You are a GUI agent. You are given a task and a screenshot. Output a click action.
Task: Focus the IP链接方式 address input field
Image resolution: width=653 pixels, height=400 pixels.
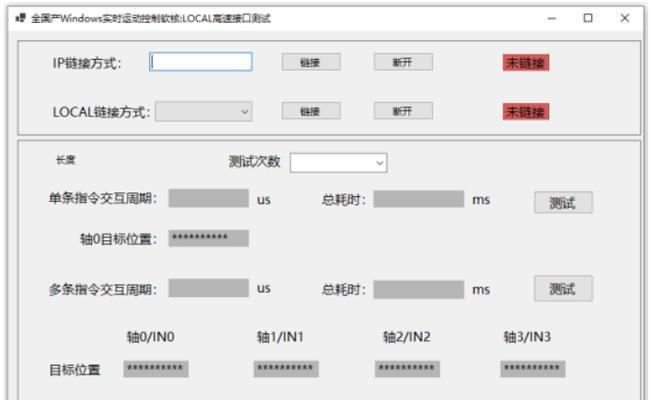point(201,62)
